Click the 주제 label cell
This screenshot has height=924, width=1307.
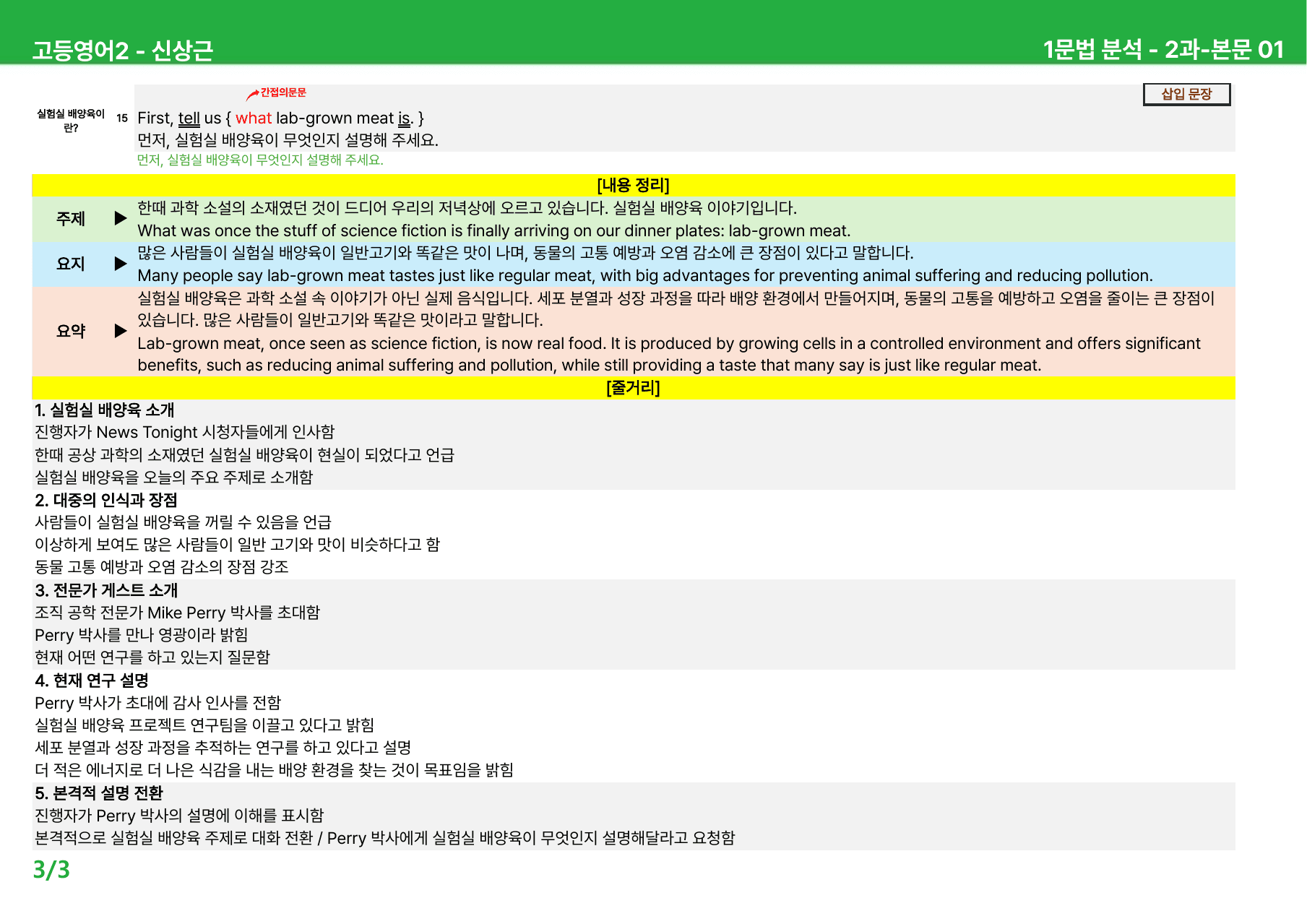point(71,219)
